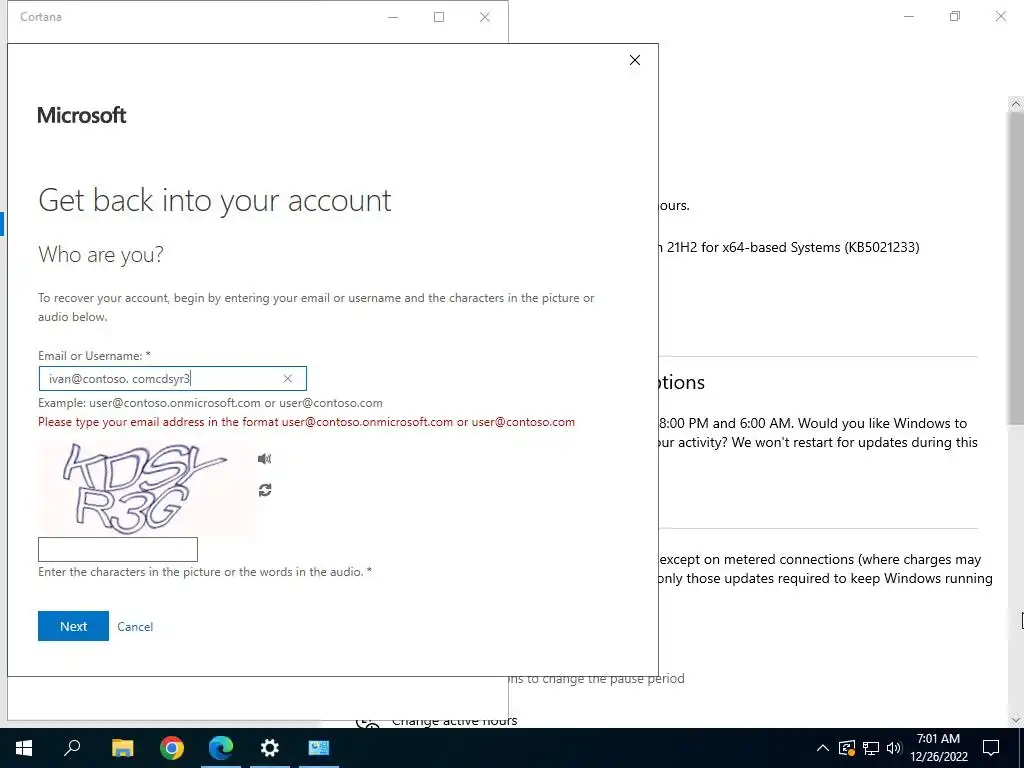Click the red email format error message

(x=306, y=422)
